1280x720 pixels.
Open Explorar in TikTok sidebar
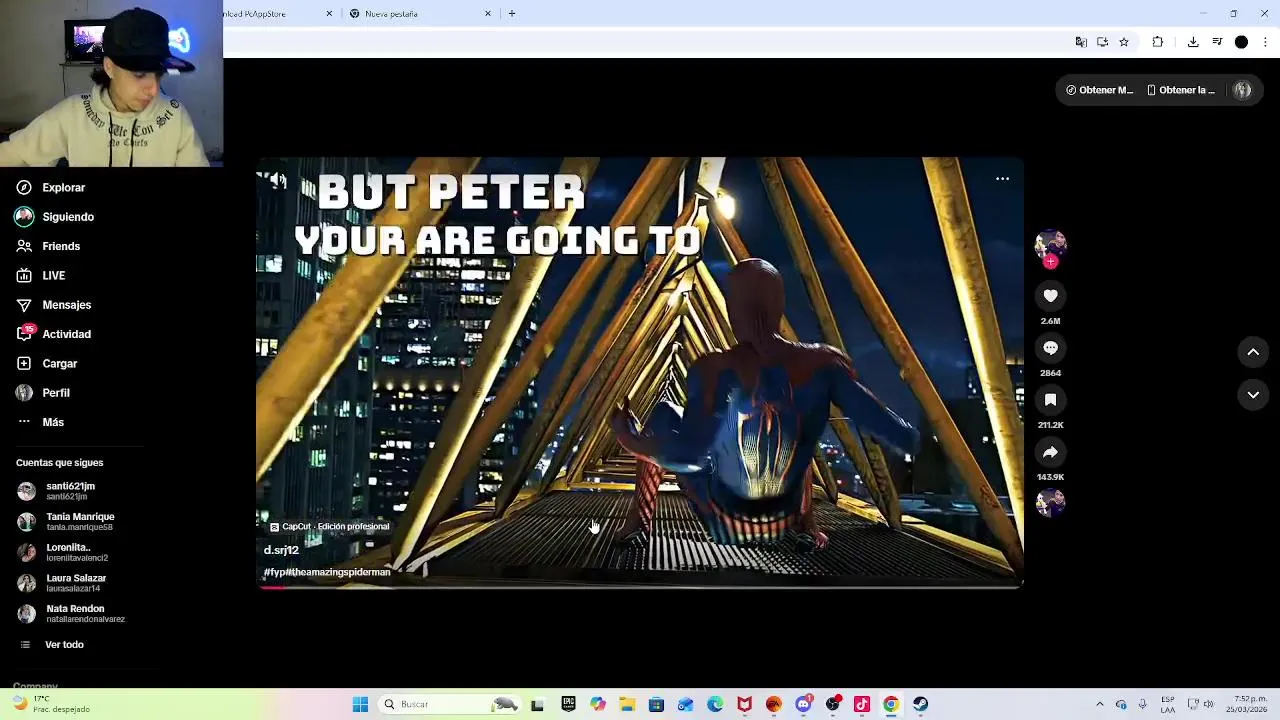click(50, 188)
